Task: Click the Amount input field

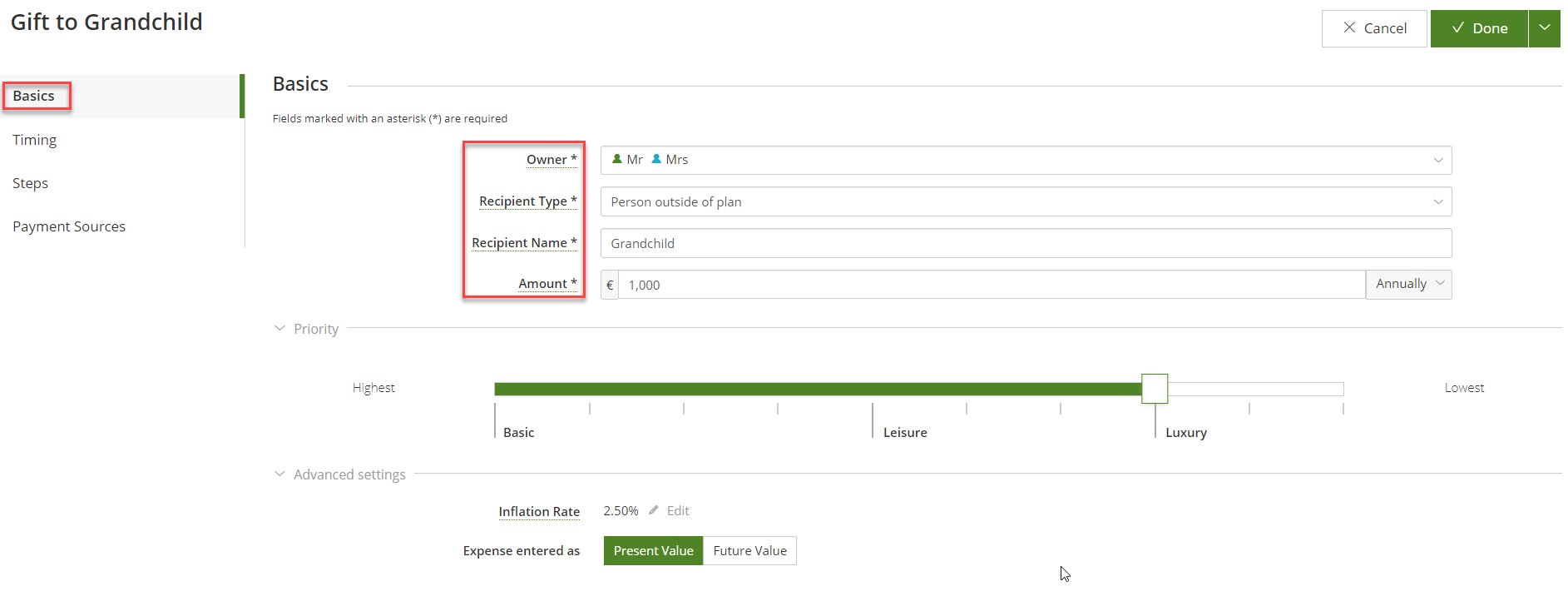Action: click(990, 285)
